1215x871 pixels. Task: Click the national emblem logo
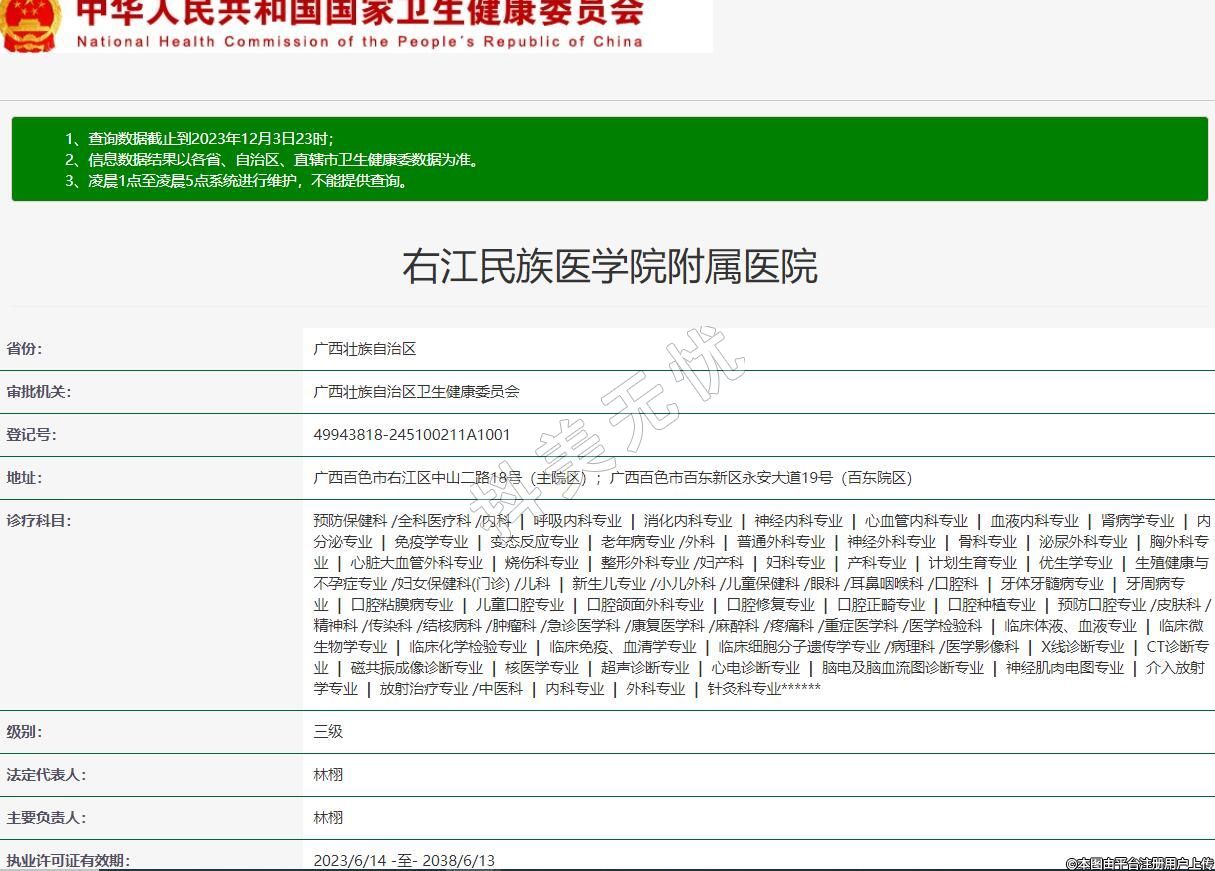coord(30,24)
